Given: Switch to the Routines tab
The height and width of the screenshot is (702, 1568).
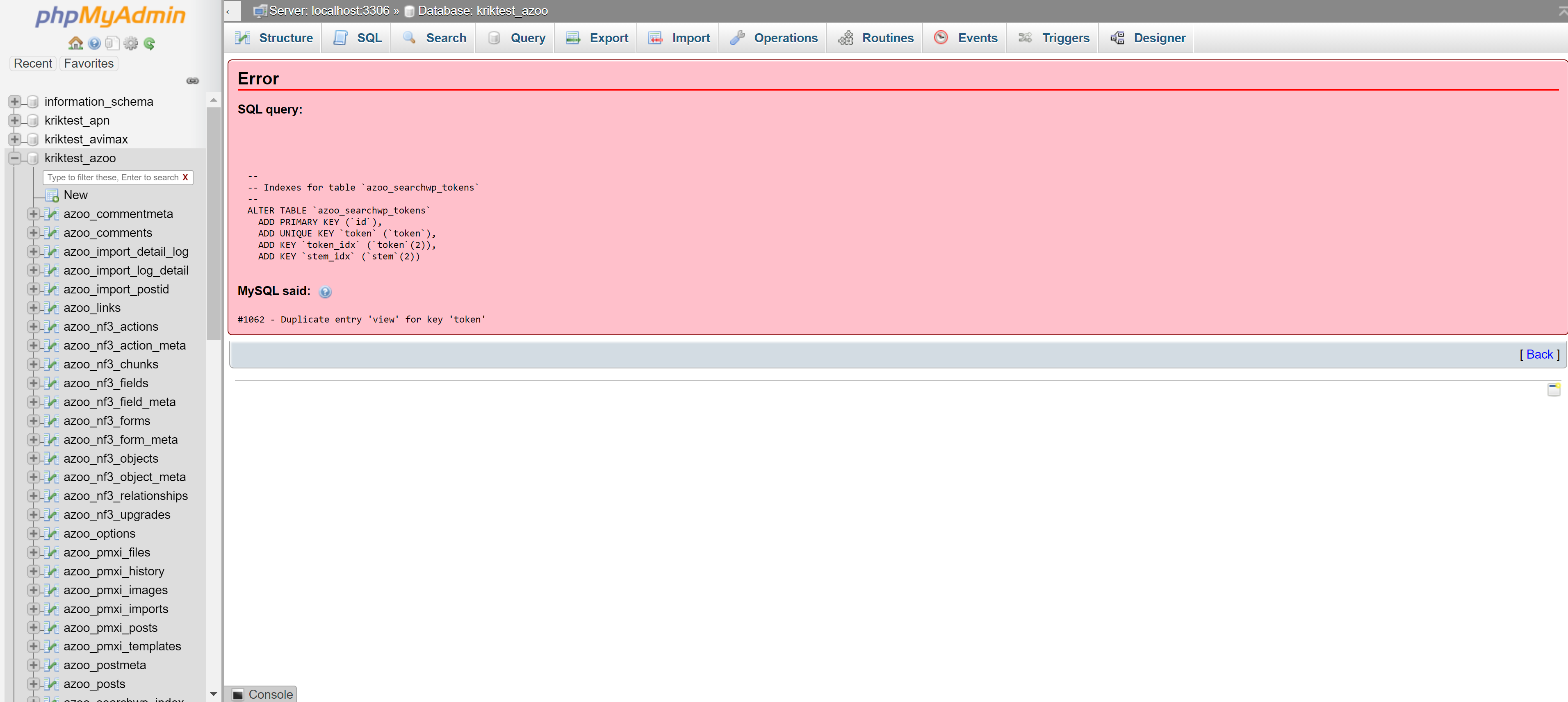Looking at the screenshot, I should click(875, 38).
